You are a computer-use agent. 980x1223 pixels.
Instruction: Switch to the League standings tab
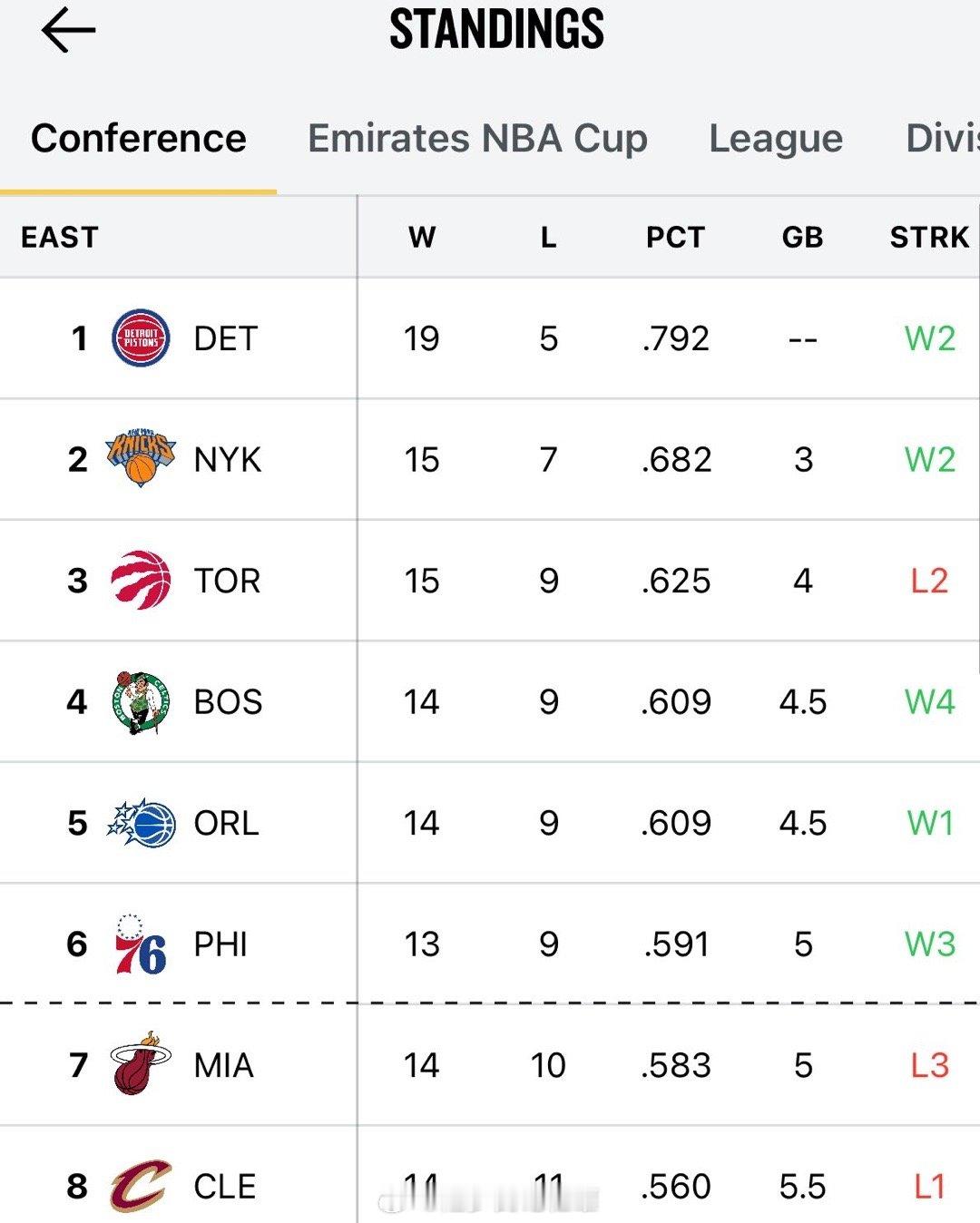click(776, 139)
